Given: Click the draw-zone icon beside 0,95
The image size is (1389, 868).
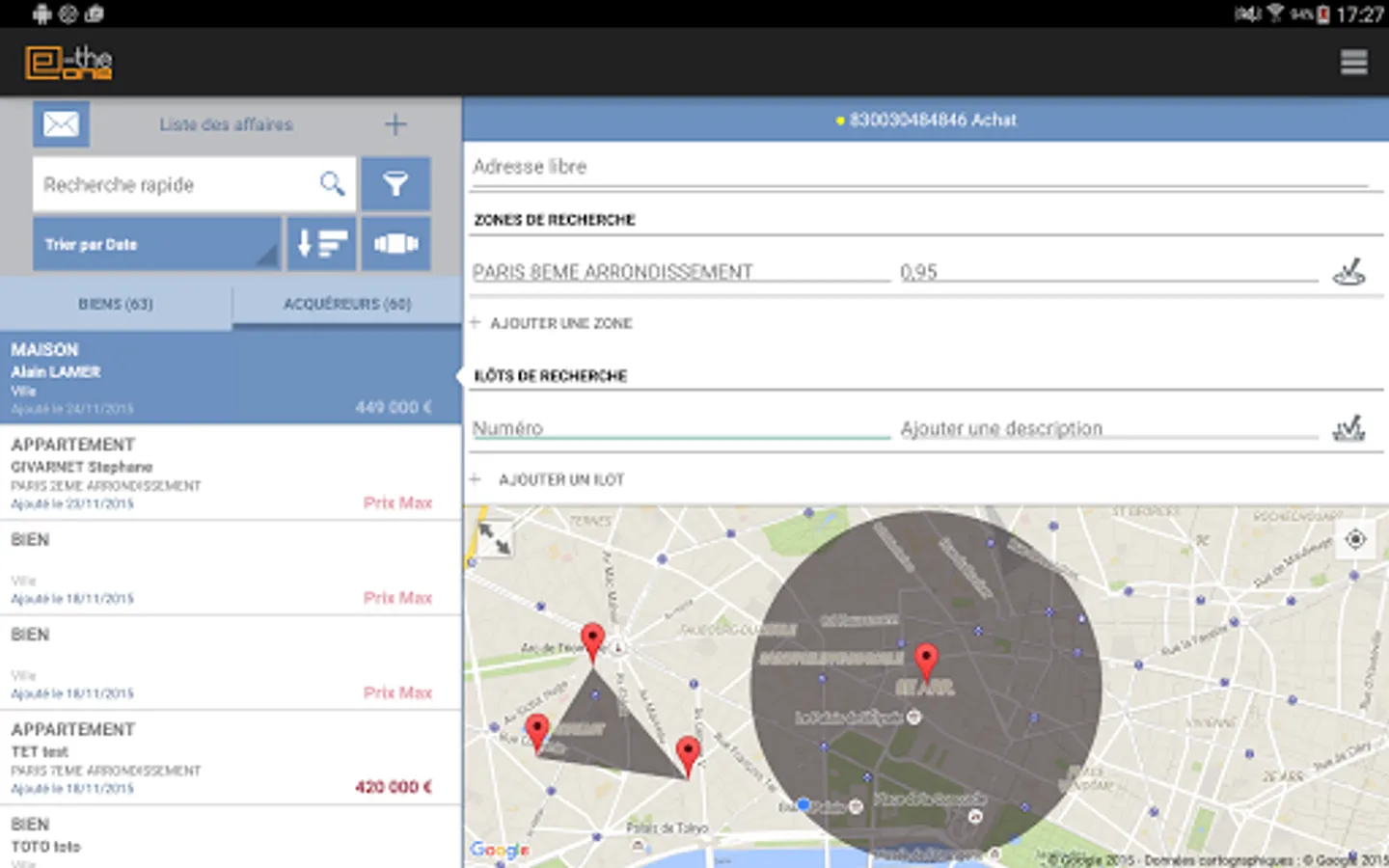Looking at the screenshot, I should 1349,272.
